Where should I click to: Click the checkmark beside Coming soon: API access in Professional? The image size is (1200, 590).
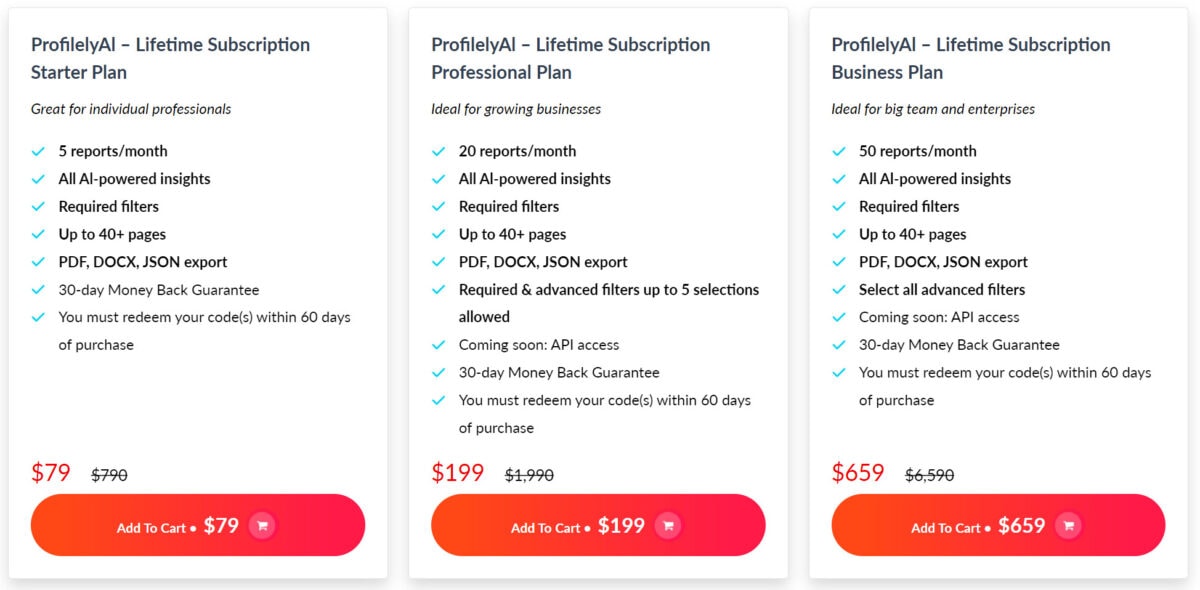pyautogui.click(x=439, y=344)
